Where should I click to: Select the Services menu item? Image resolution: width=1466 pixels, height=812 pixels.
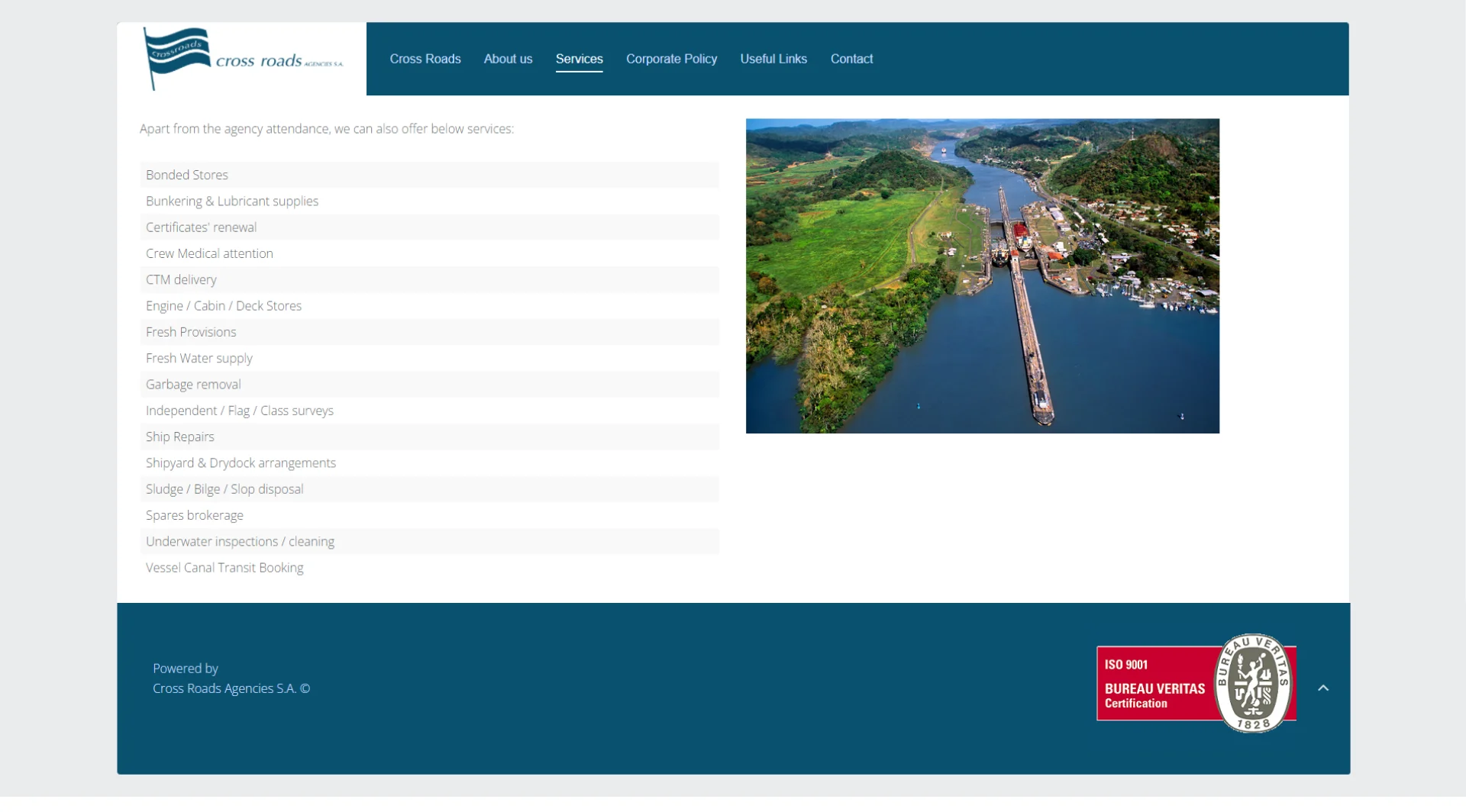pos(580,59)
